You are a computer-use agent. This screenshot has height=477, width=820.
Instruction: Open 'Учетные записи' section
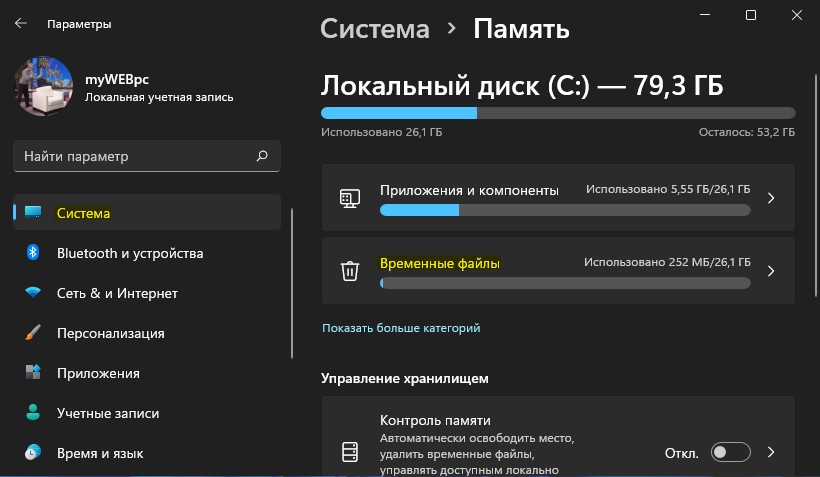[147, 413]
